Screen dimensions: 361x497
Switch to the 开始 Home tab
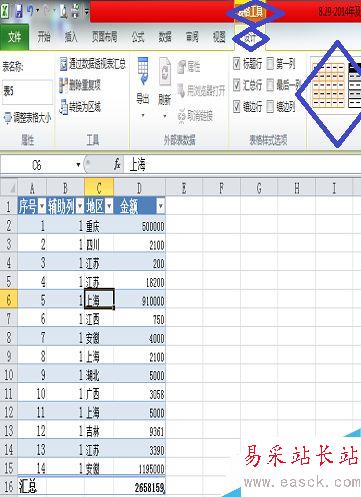point(44,37)
